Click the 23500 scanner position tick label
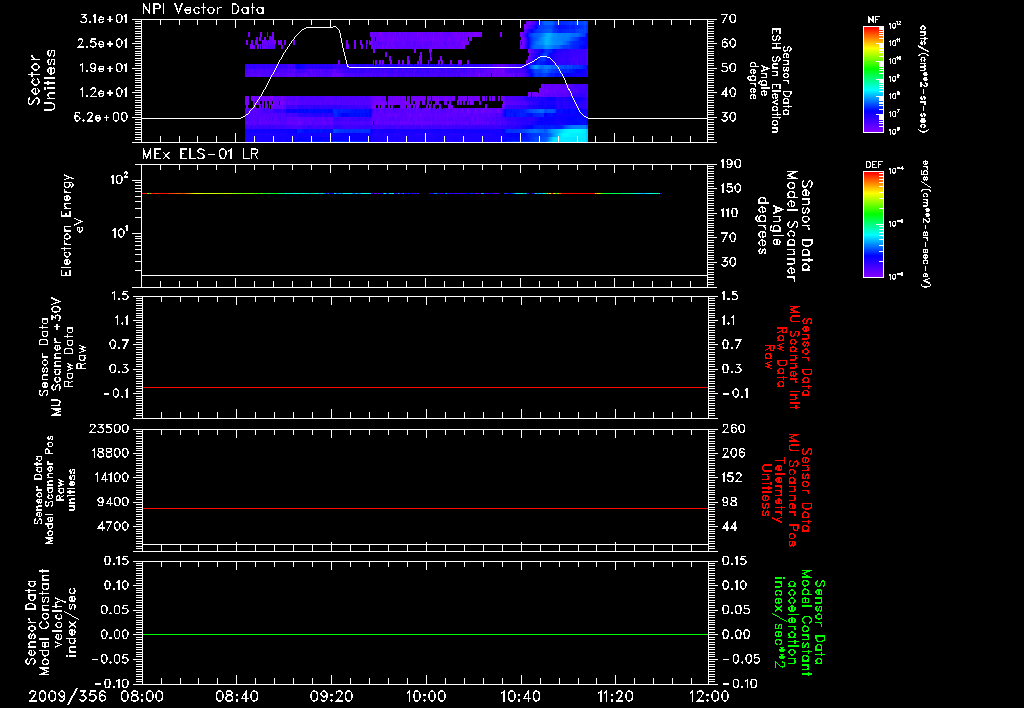 coord(109,429)
